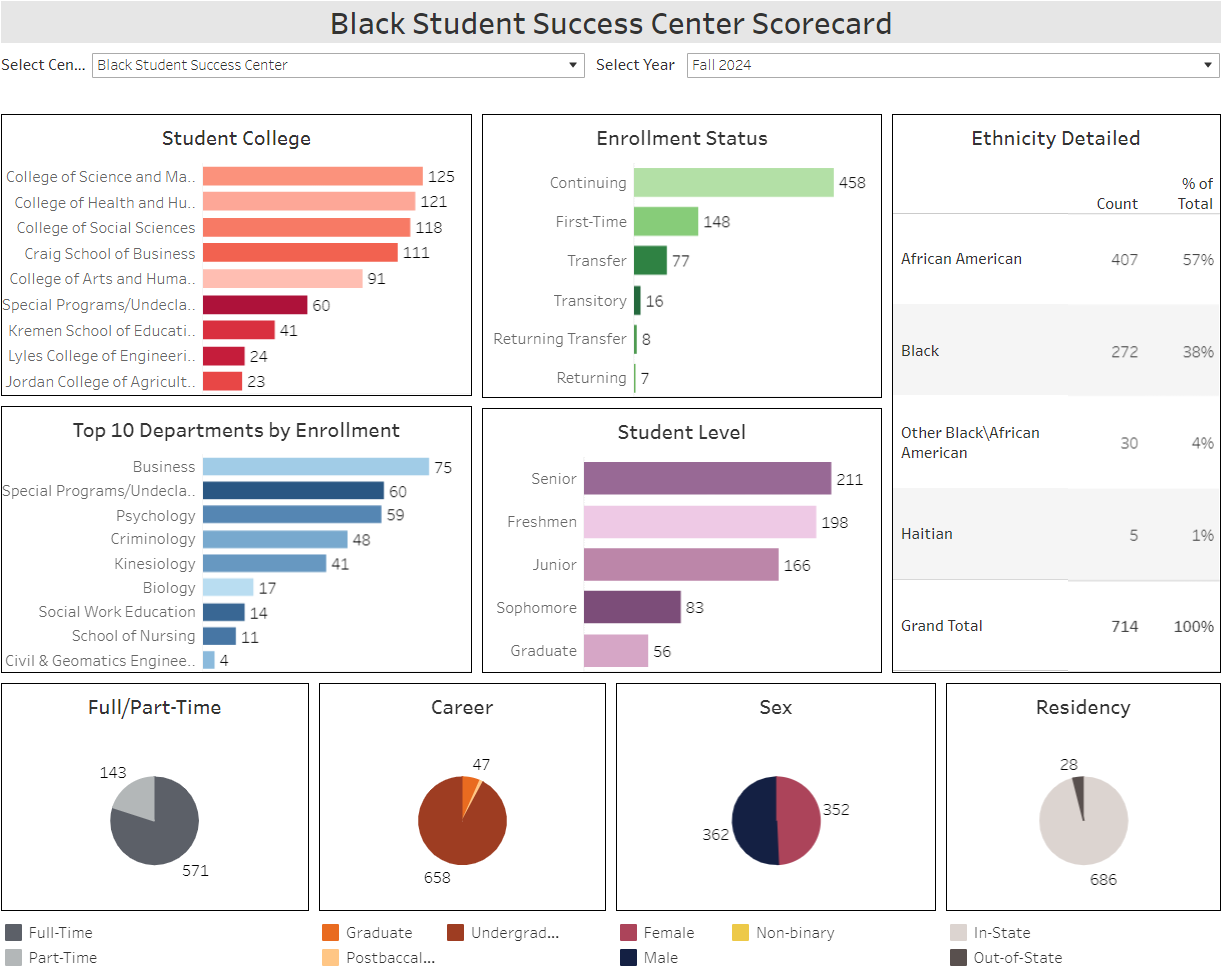Click the Business department bar
Screen dimensions: 1225x976
tap(315, 467)
